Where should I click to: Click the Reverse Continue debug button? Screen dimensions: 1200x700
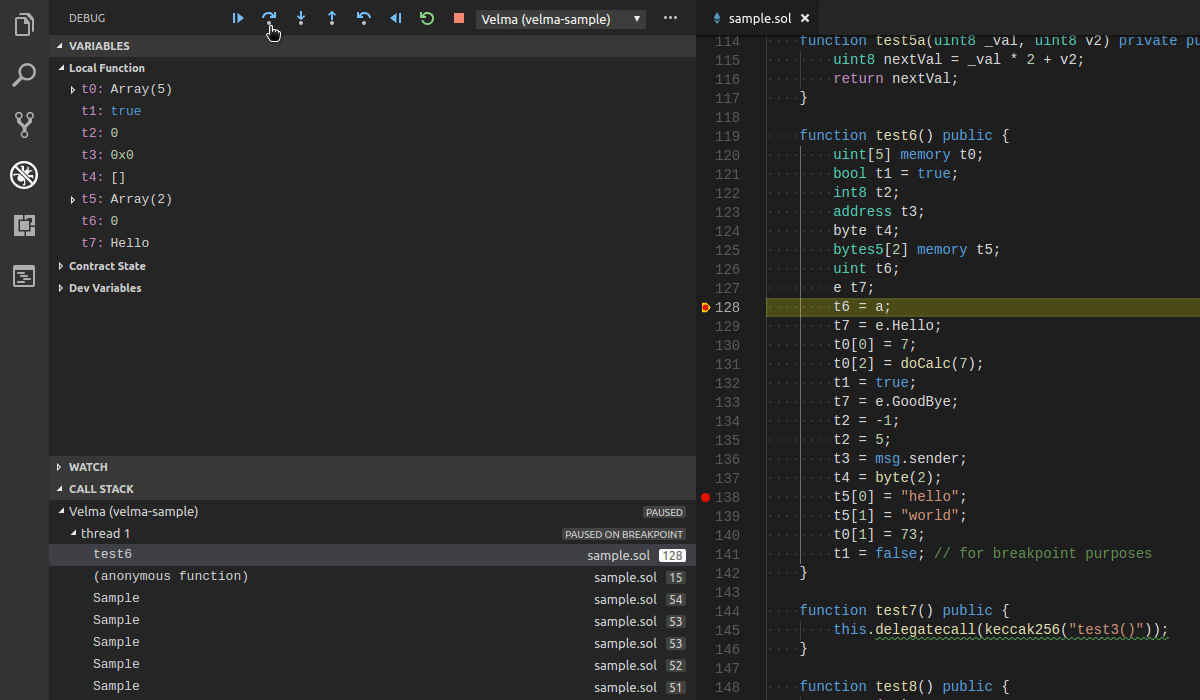(396, 18)
